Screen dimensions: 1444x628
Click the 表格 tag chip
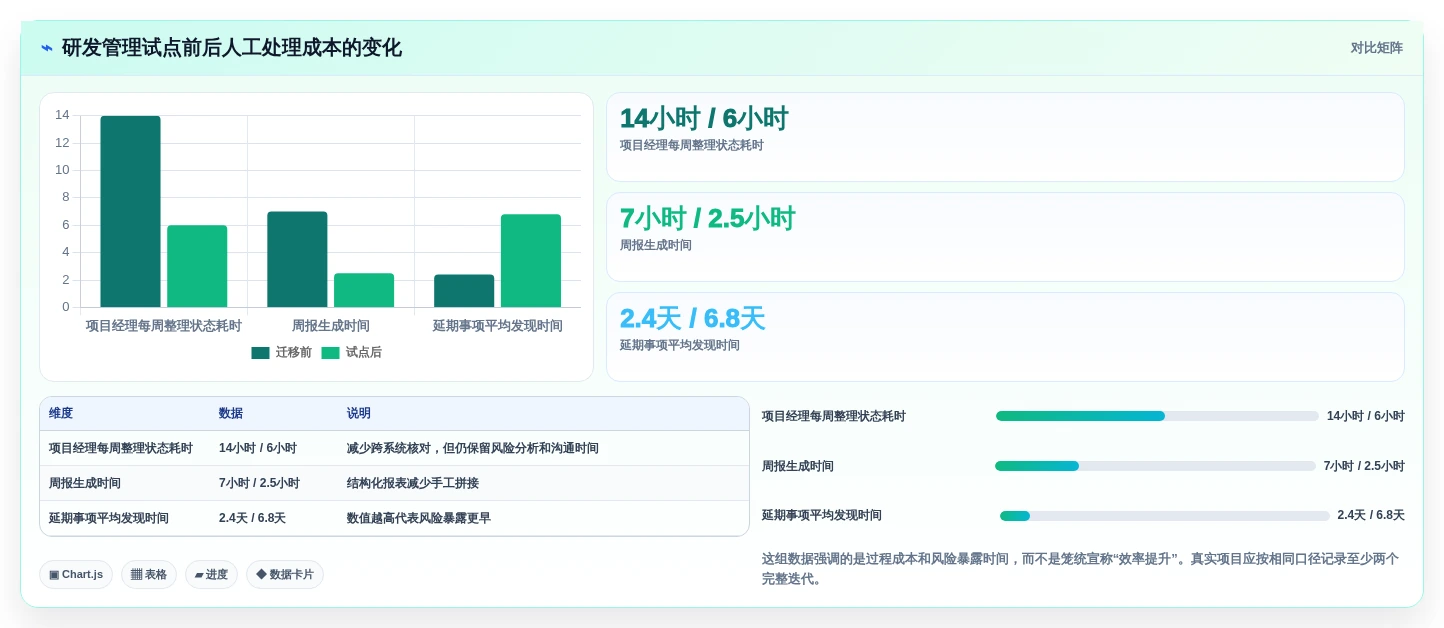[x=149, y=574]
